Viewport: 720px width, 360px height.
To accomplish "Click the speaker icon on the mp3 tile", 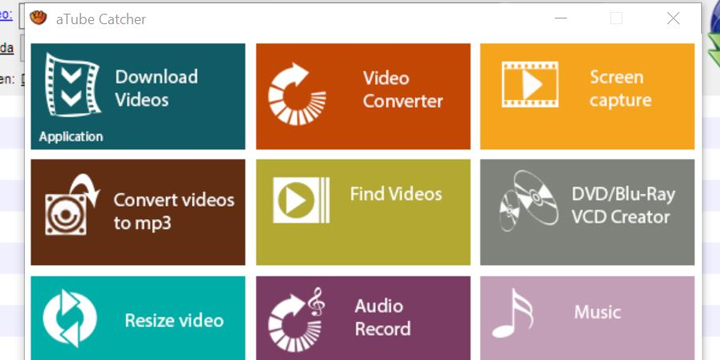I will tap(72, 204).
